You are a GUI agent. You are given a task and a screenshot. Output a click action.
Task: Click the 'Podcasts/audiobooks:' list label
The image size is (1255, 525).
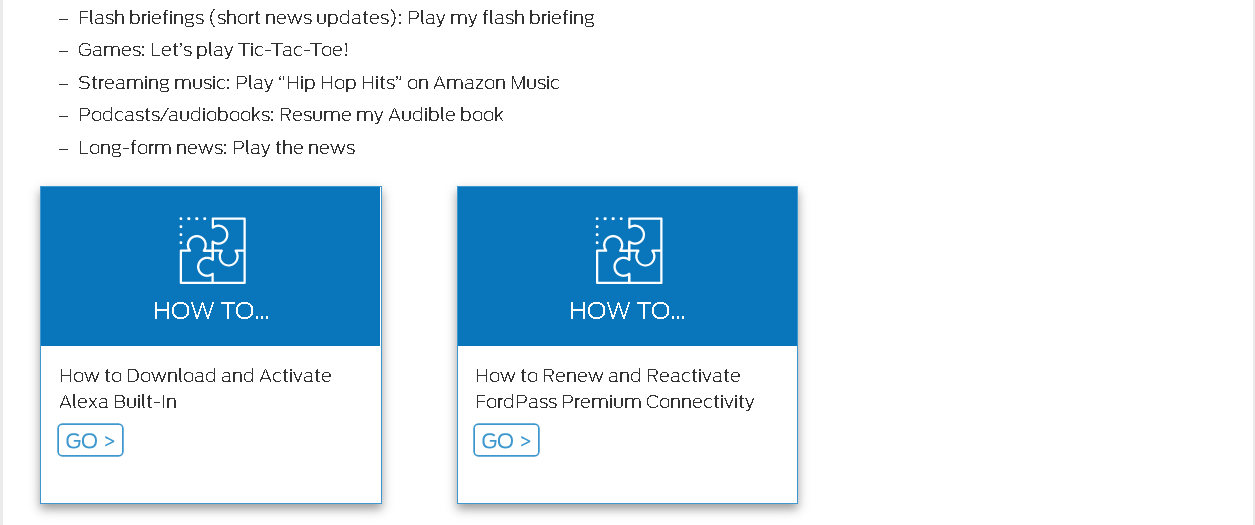(175, 115)
